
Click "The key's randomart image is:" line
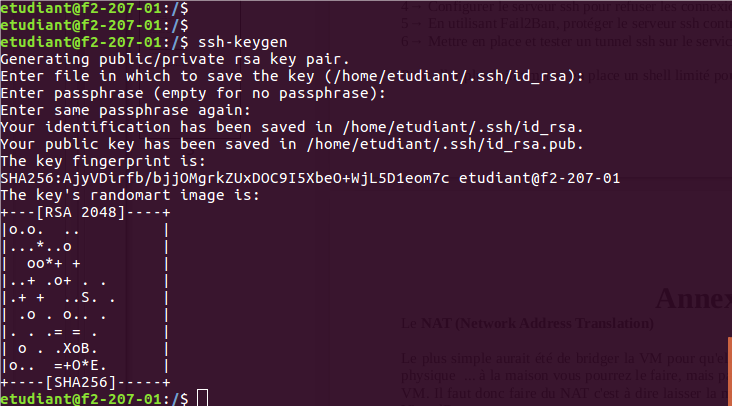tap(130, 196)
